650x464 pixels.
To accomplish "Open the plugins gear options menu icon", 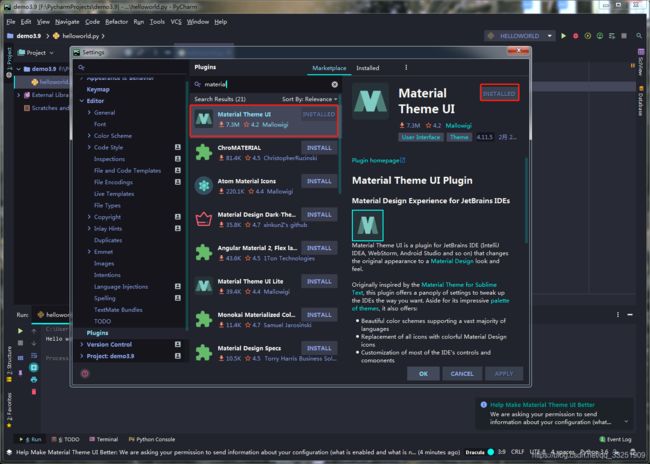I will [406, 68].
